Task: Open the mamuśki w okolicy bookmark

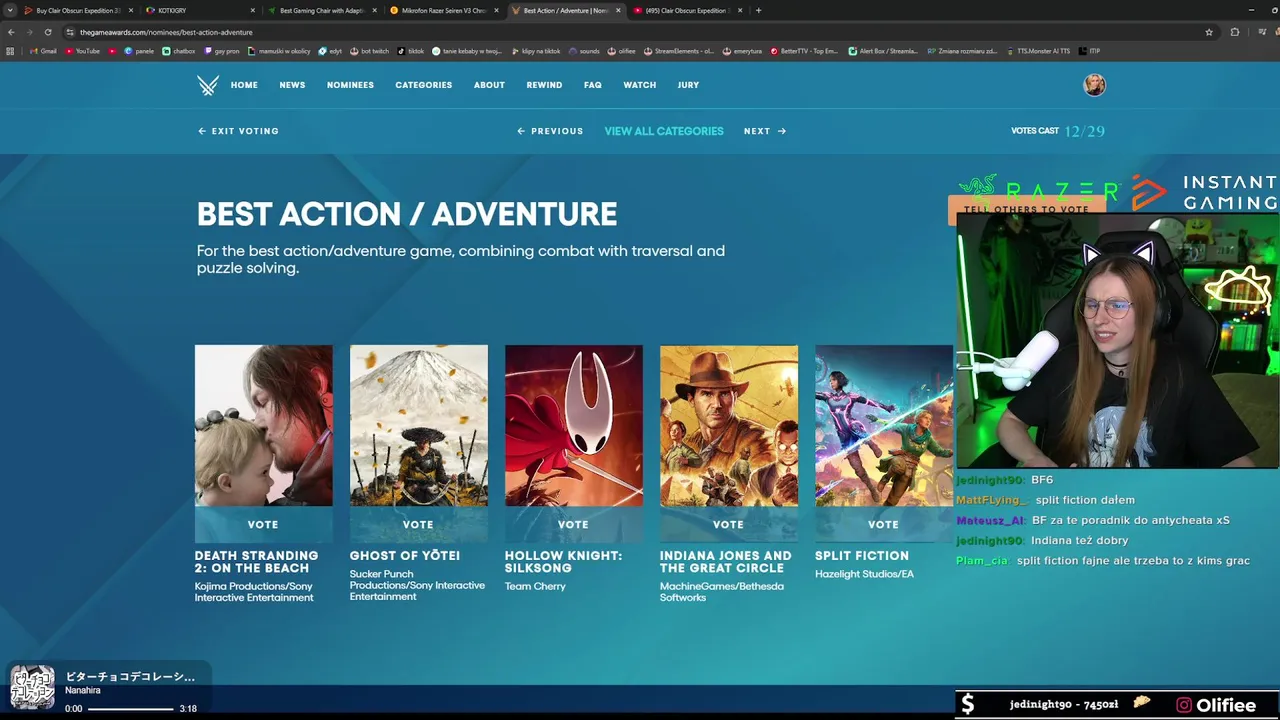Action: click(279, 51)
